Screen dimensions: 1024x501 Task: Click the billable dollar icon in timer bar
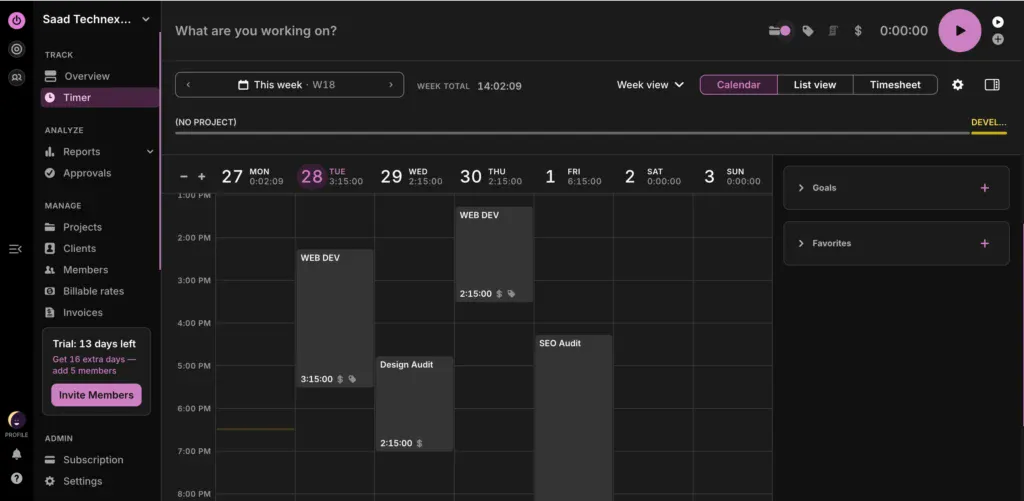point(858,31)
